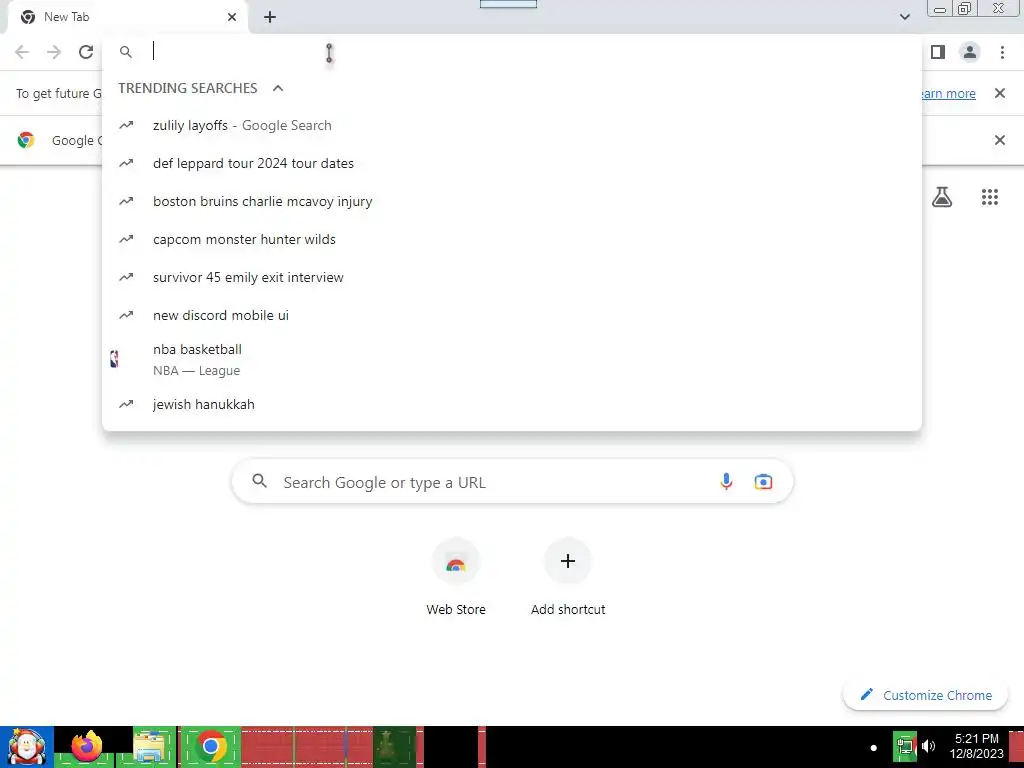Click the Chrome logo in the notification bar

point(26,140)
